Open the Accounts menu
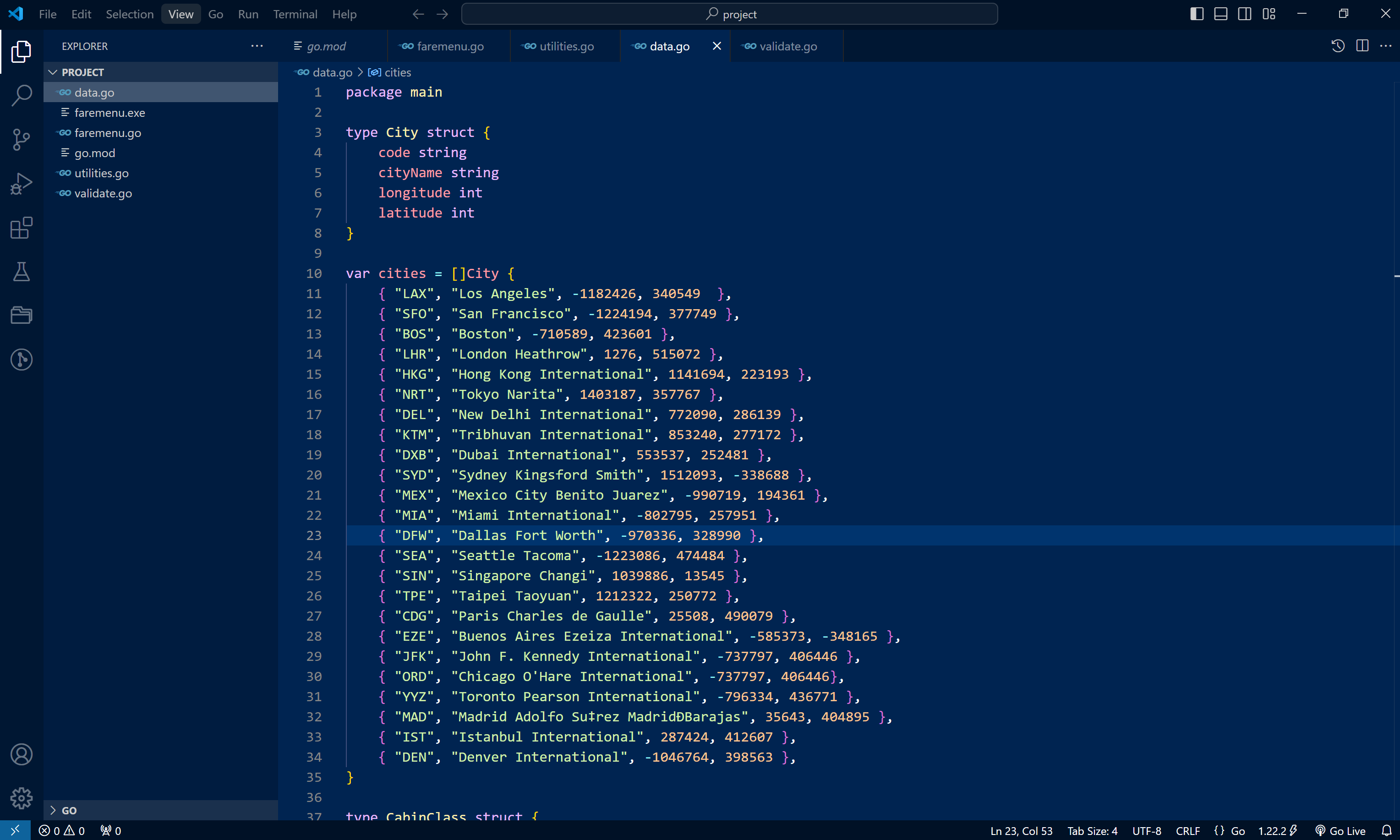Image resolution: width=1400 pixels, height=840 pixels. pyautogui.click(x=21, y=754)
